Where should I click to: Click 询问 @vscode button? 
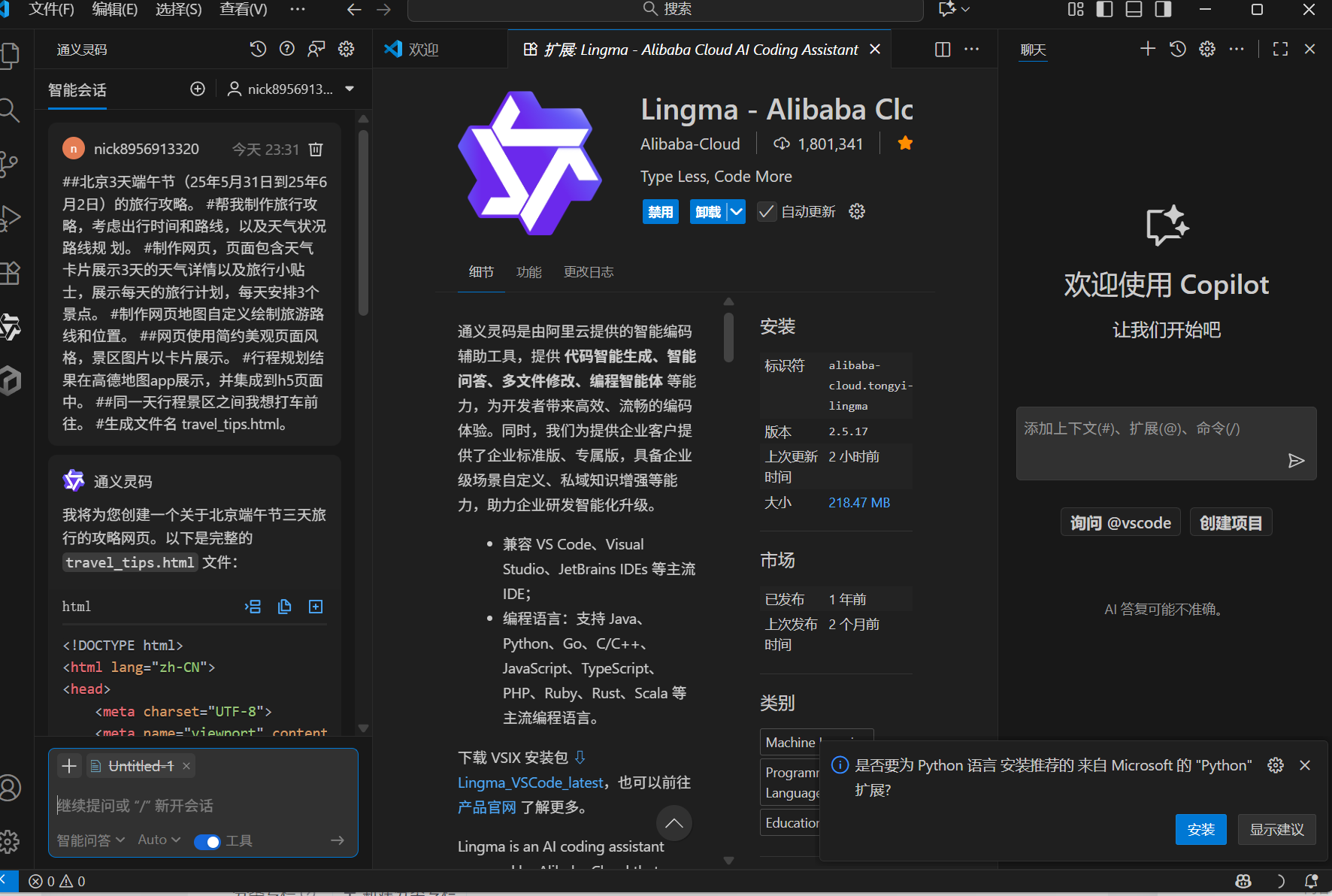click(x=1121, y=522)
